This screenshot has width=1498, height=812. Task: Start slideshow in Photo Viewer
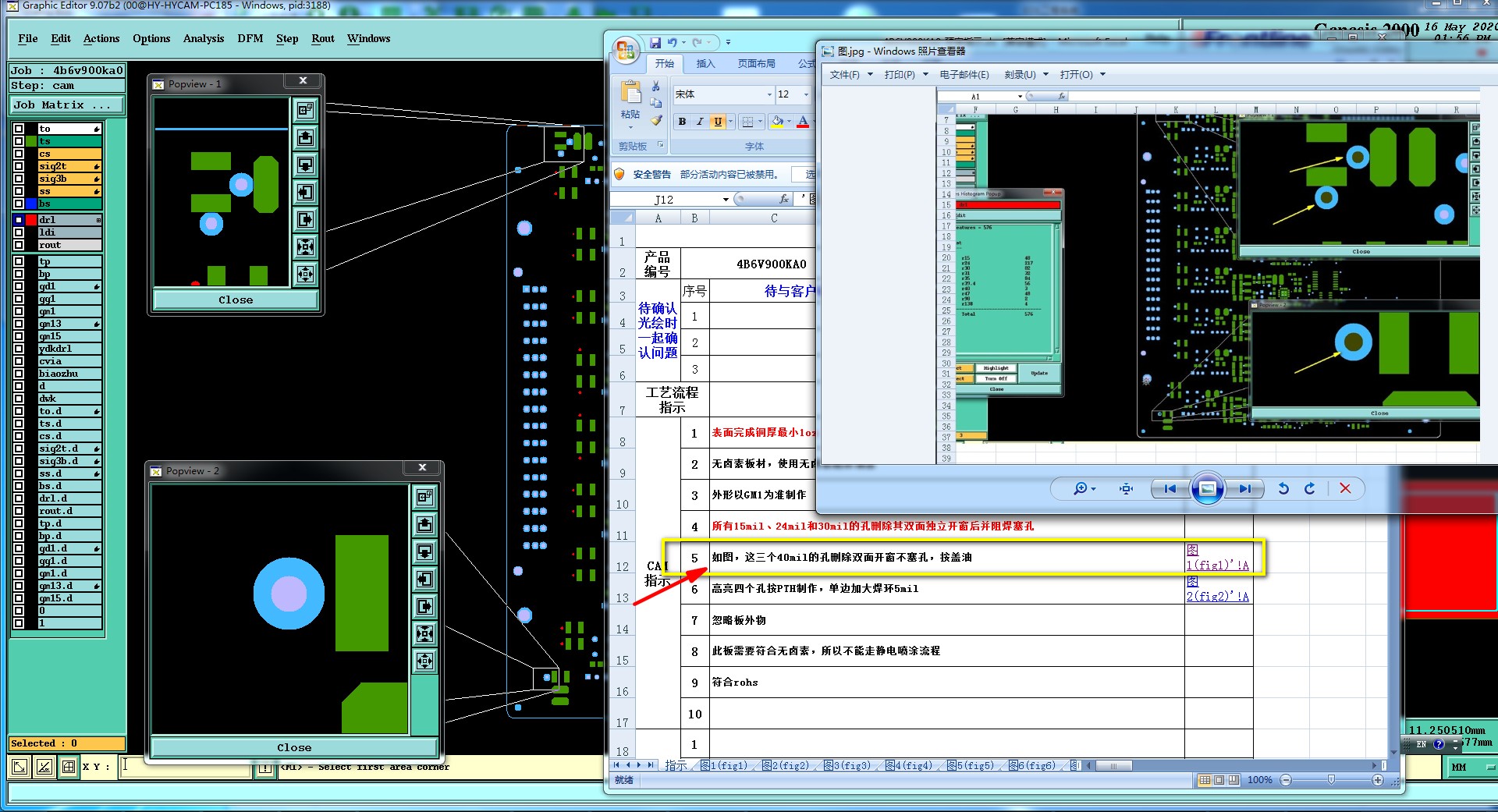pos(1207,488)
